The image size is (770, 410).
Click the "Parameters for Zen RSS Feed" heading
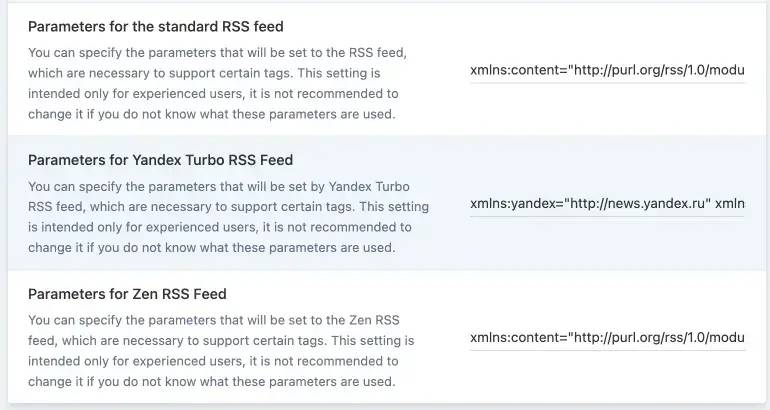(x=127, y=294)
